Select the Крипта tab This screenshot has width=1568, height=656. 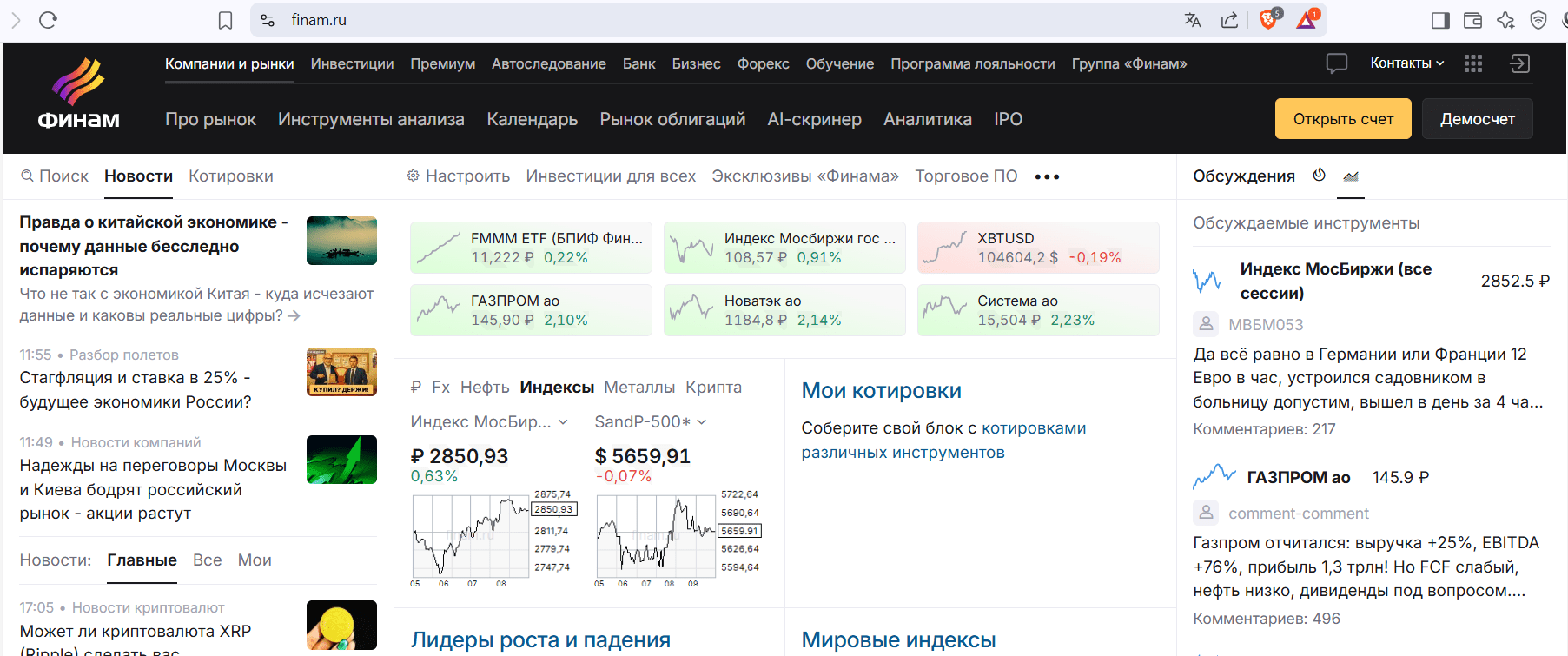(713, 388)
